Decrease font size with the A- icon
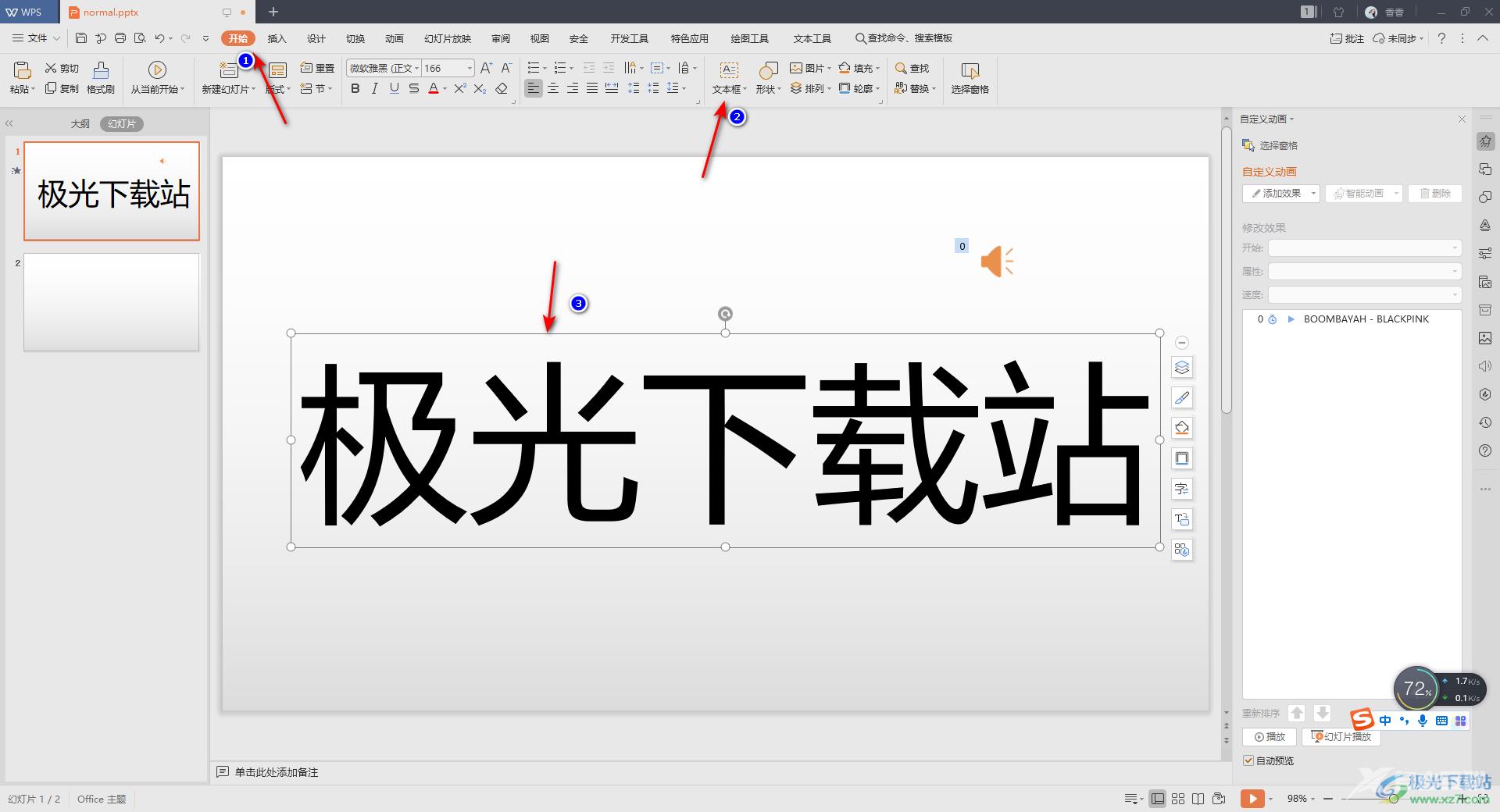The height and width of the screenshot is (812, 1500). point(506,68)
